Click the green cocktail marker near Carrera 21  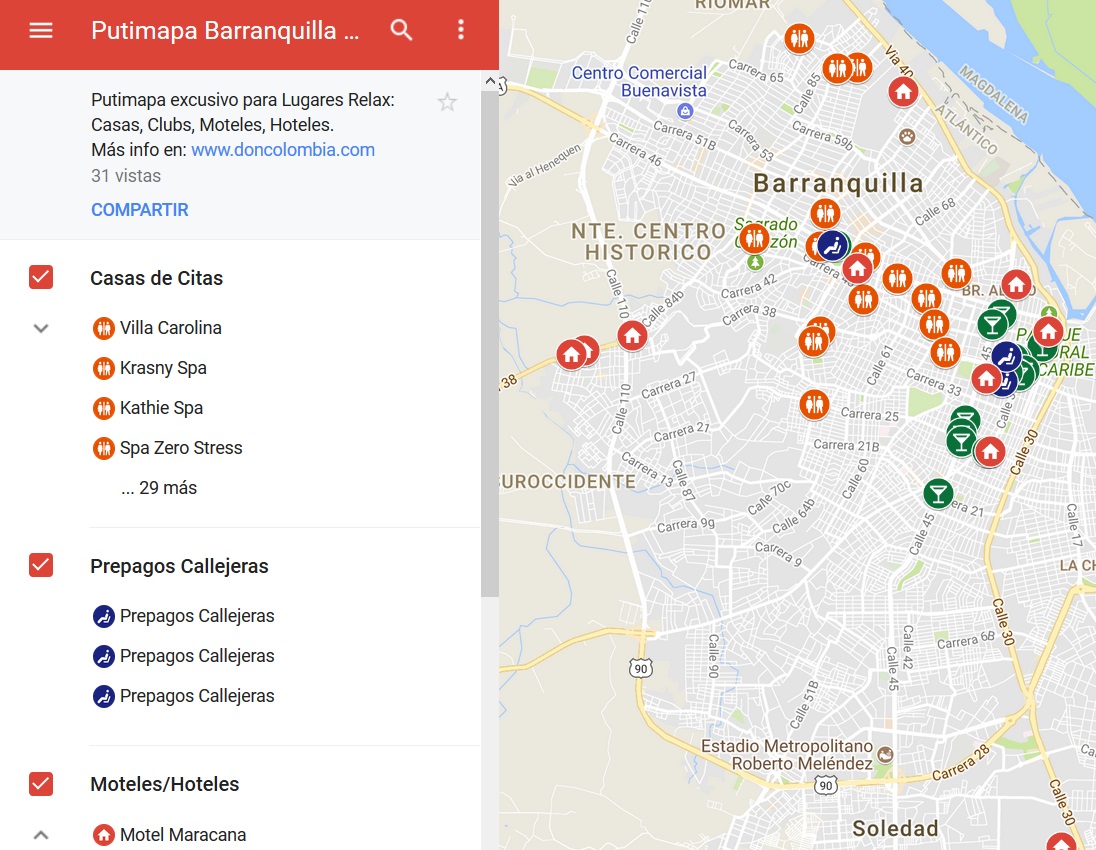pyautogui.click(x=938, y=492)
